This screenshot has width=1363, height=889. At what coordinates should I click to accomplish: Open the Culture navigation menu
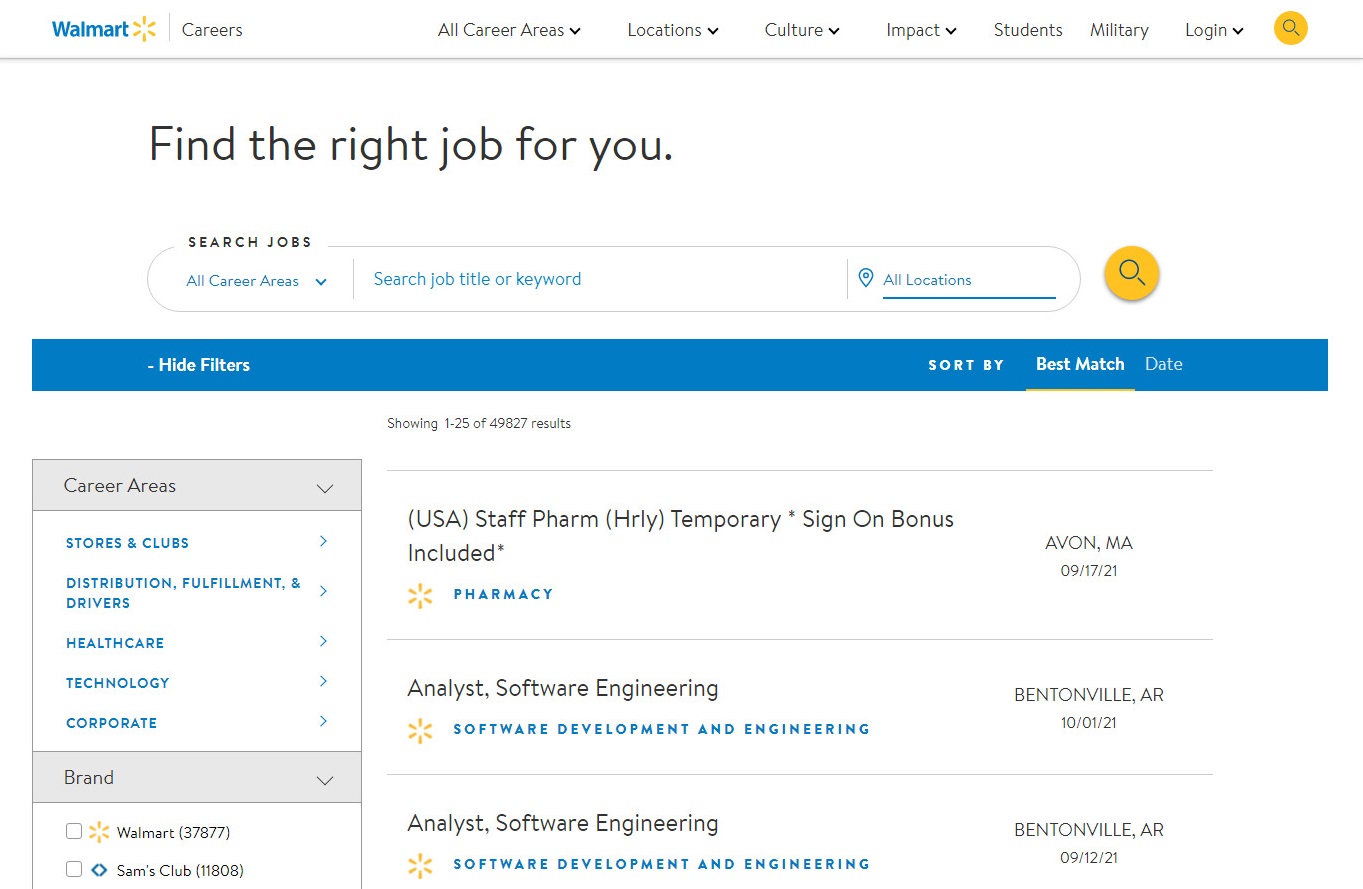tap(801, 30)
